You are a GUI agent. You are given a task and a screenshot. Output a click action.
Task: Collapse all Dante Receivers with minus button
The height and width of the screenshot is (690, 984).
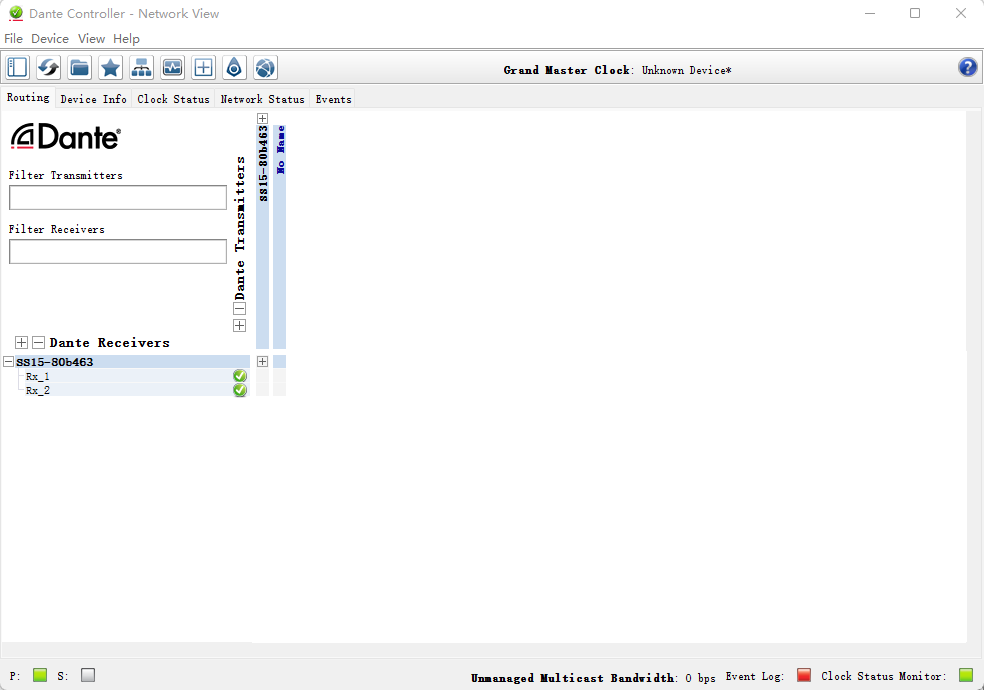click(38, 342)
